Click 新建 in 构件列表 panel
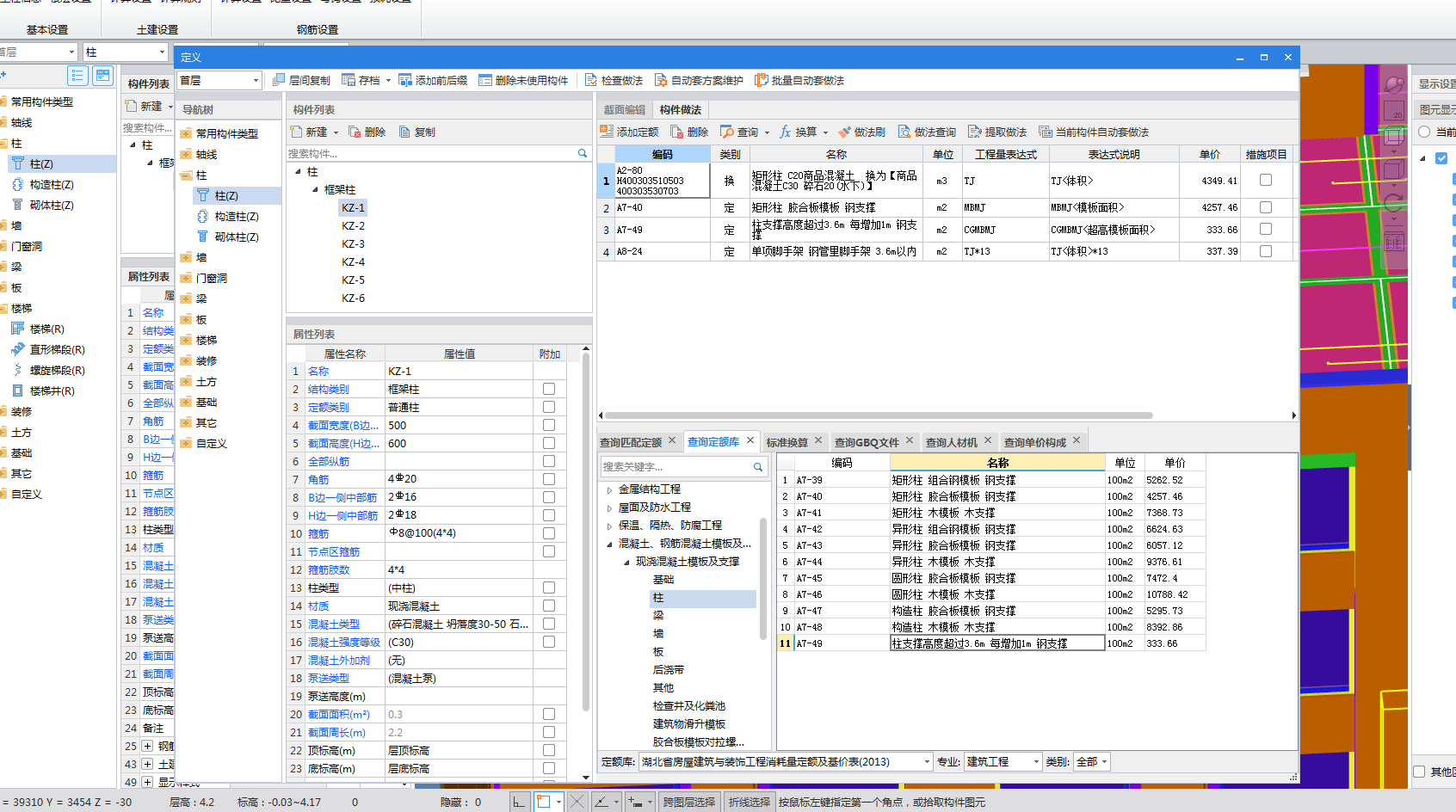1456x812 pixels. tap(309, 132)
